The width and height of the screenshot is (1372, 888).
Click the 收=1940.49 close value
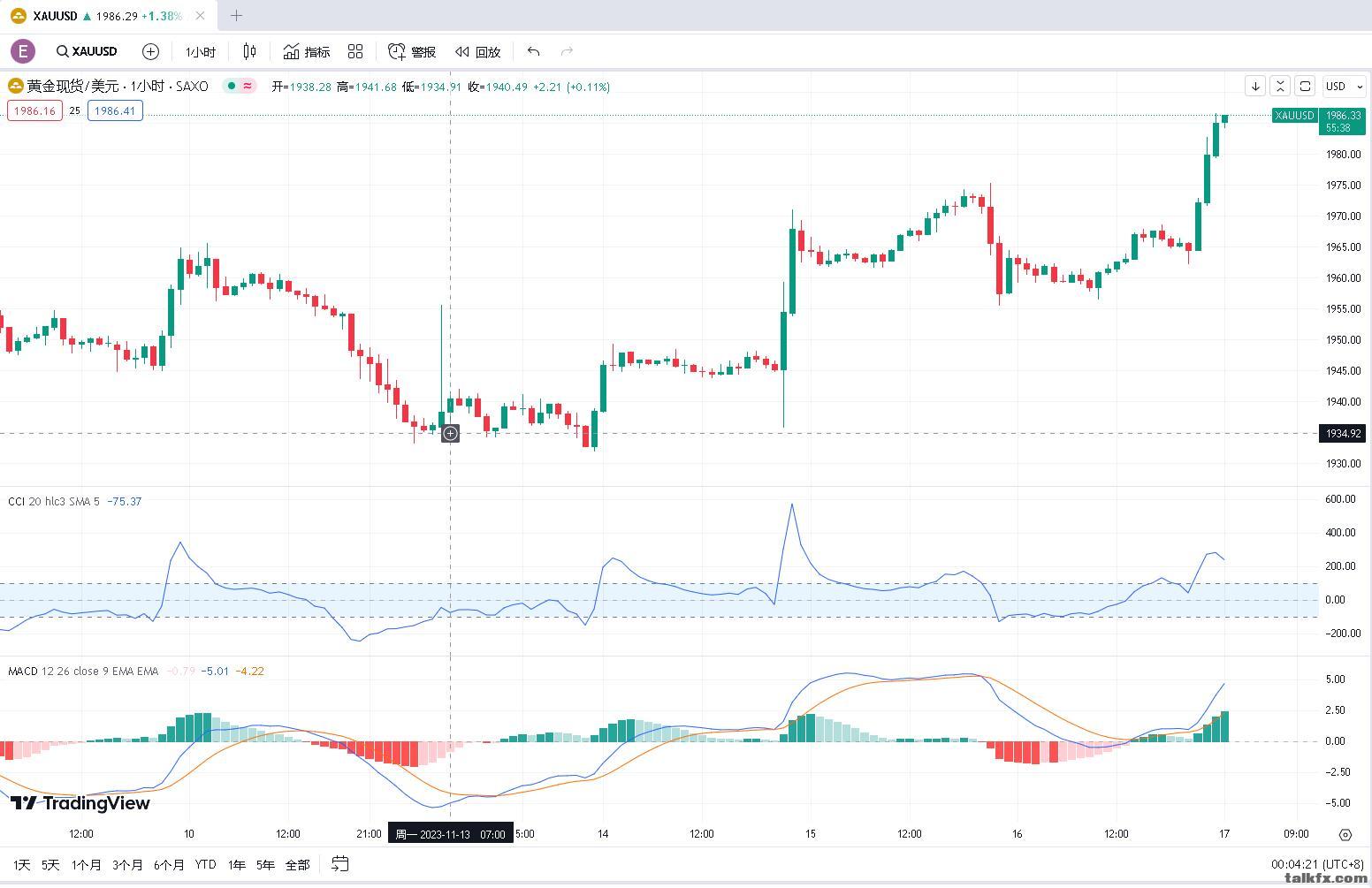(498, 87)
